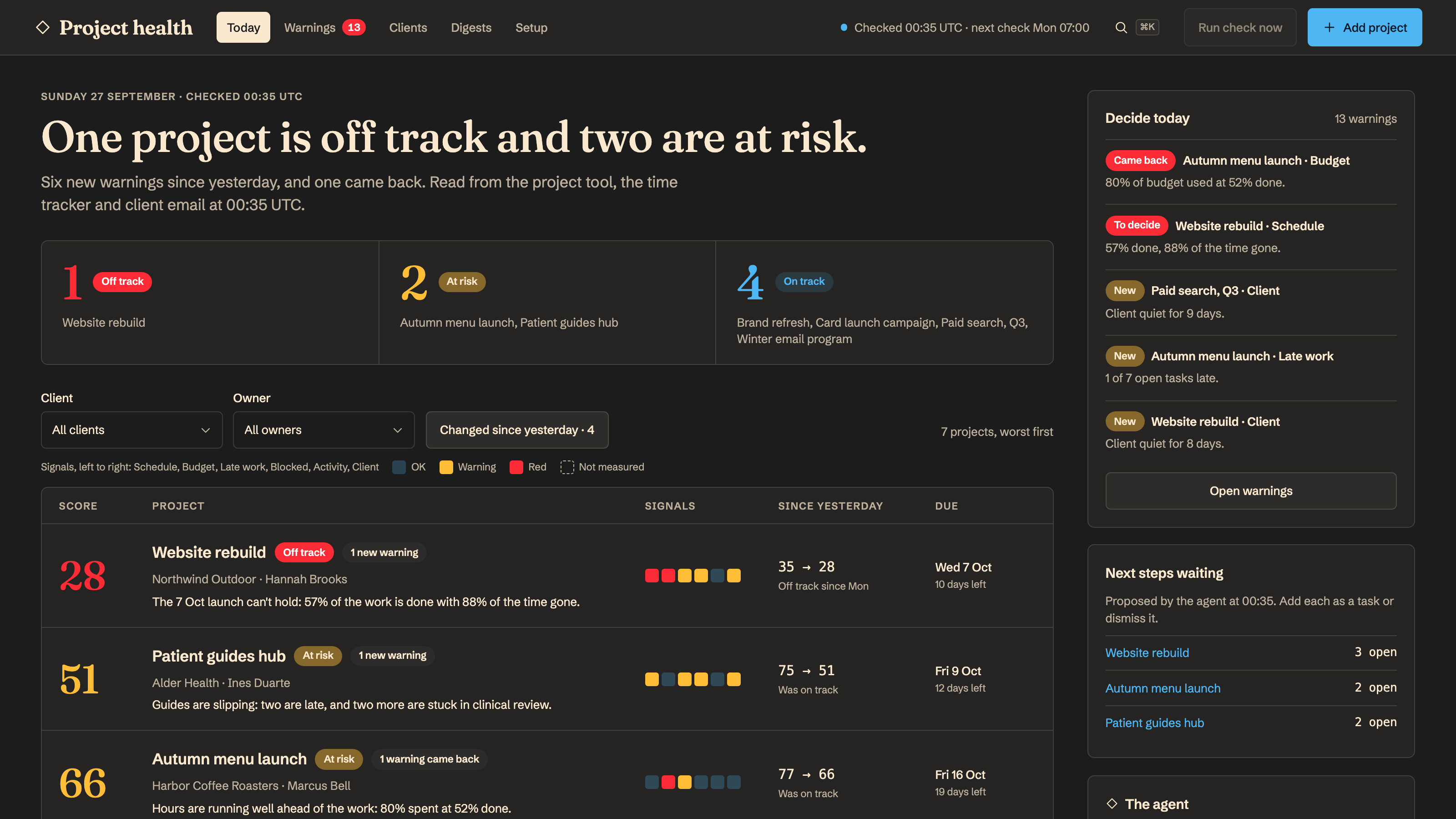Open the Setup tab
The image size is (1456, 819).
(x=531, y=27)
